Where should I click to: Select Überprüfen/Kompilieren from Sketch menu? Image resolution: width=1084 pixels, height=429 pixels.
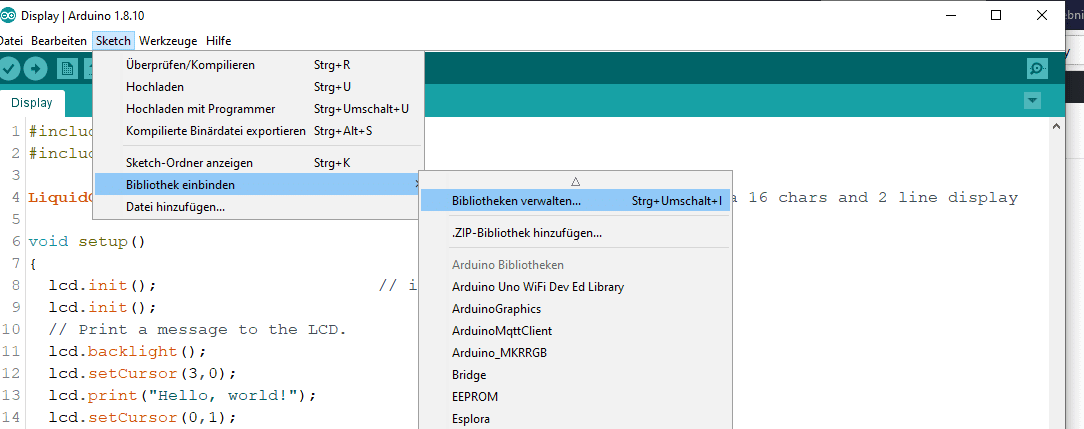click(x=190, y=65)
